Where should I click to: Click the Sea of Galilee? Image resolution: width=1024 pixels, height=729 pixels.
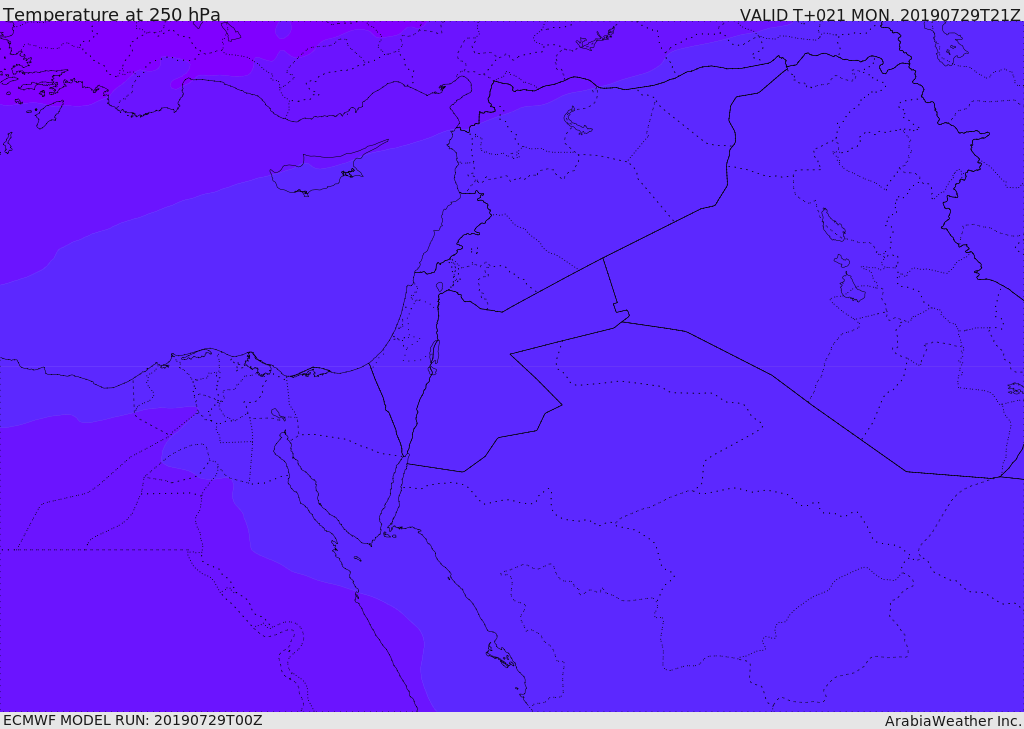(440, 287)
